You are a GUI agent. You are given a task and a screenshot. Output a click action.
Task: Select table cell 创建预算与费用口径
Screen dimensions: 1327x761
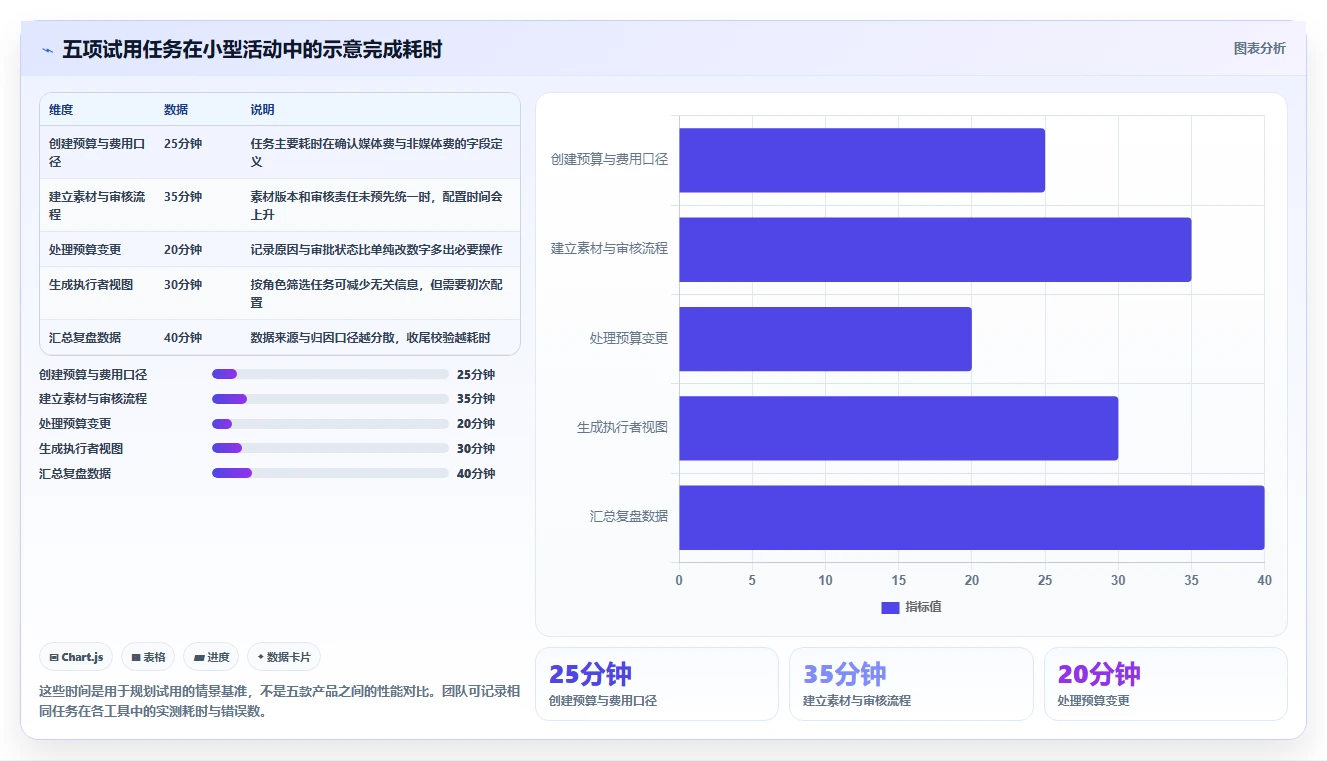coord(98,153)
